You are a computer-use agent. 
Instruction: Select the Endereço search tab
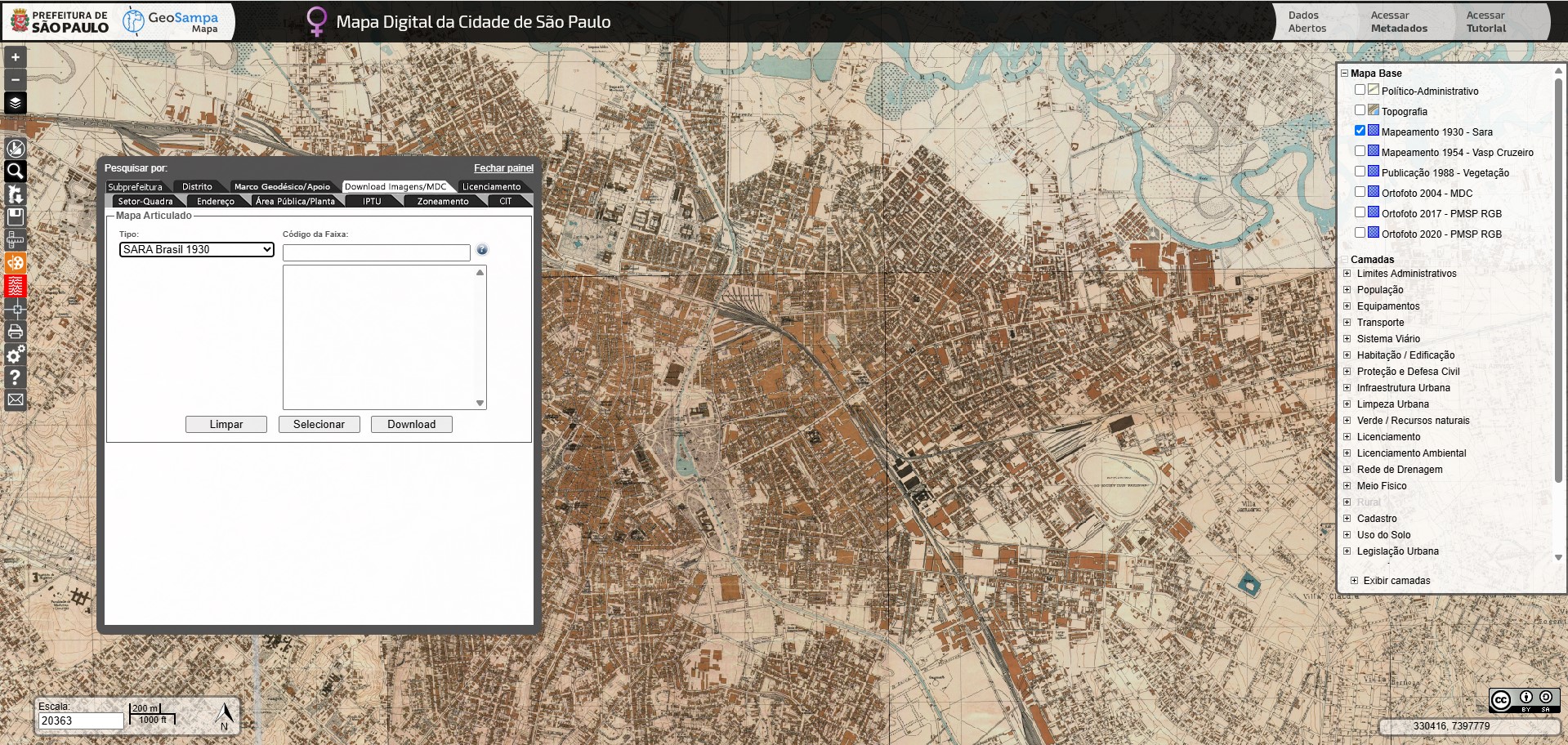click(x=215, y=201)
